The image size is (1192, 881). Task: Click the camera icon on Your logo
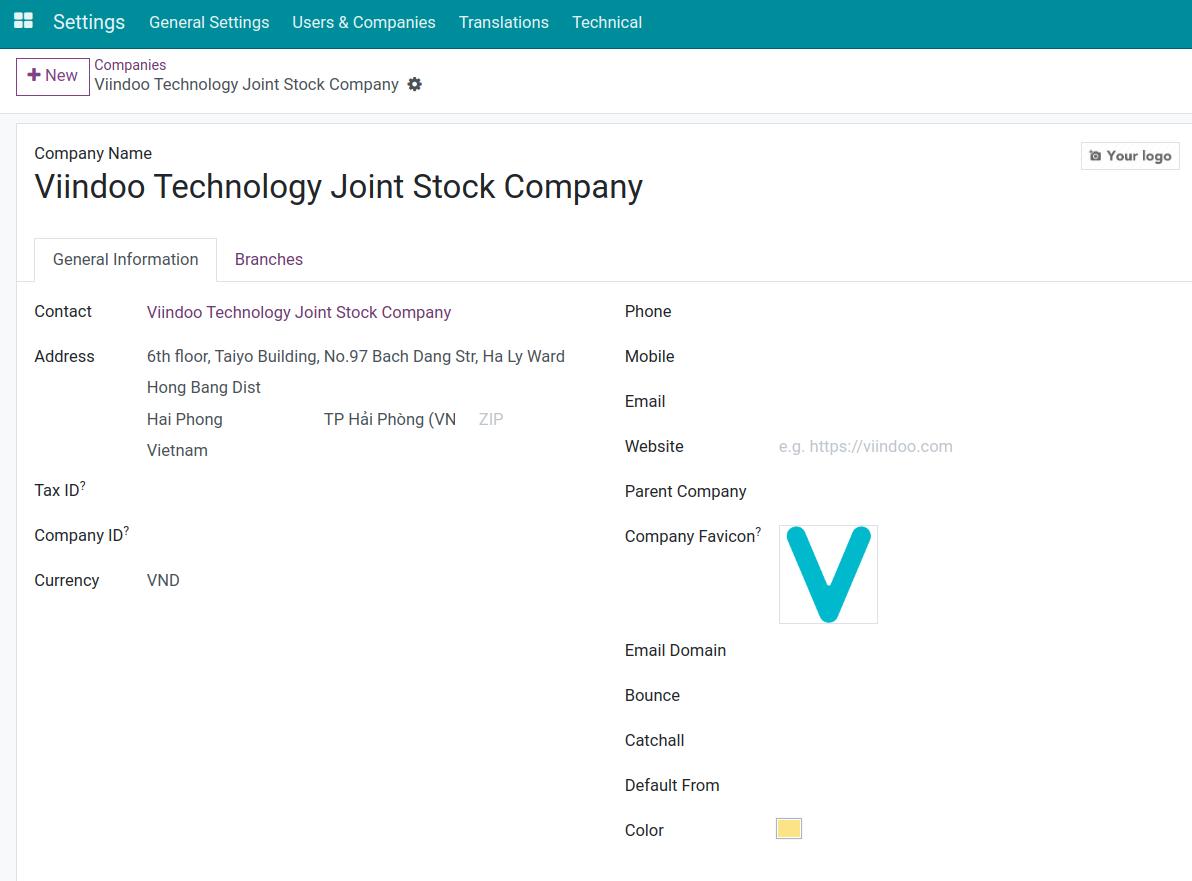pyautogui.click(x=1095, y=156)
